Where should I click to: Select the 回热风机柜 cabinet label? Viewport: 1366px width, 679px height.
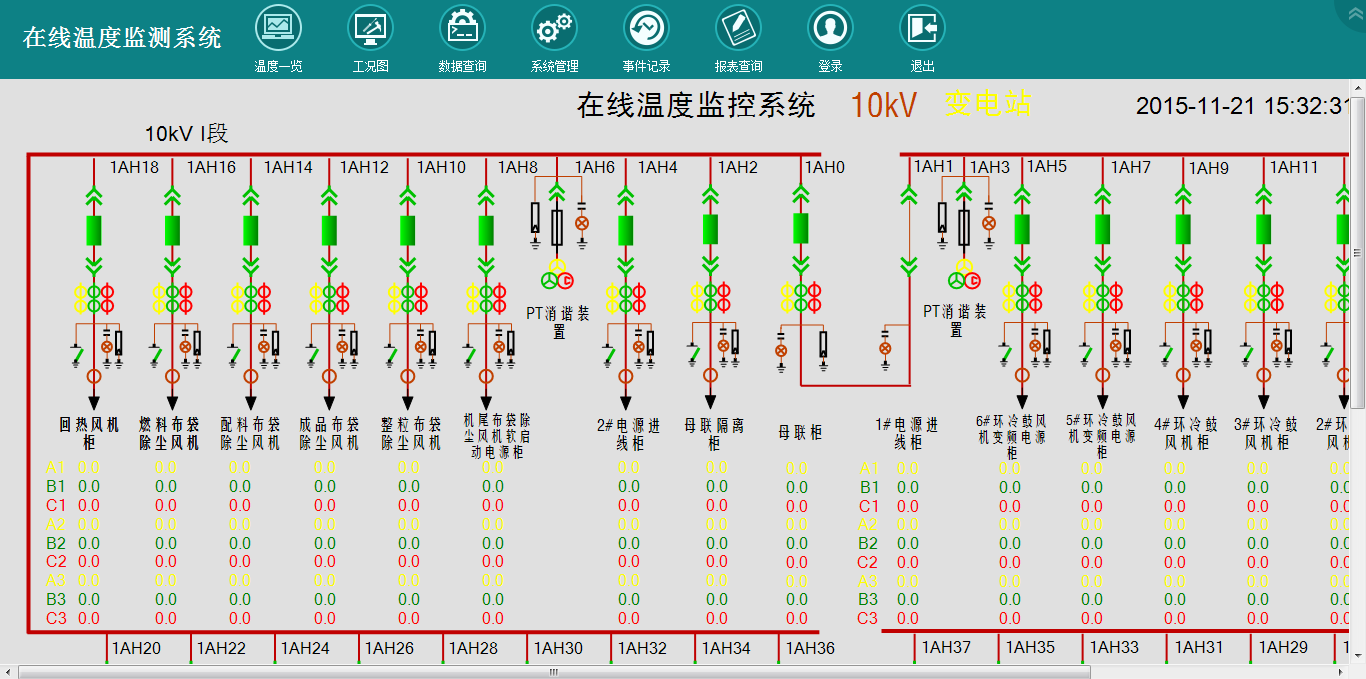(89, 433)
